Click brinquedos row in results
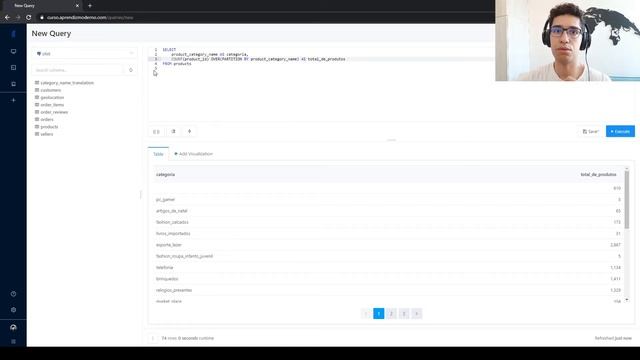640x360 pixels. (x=388, y=279)
